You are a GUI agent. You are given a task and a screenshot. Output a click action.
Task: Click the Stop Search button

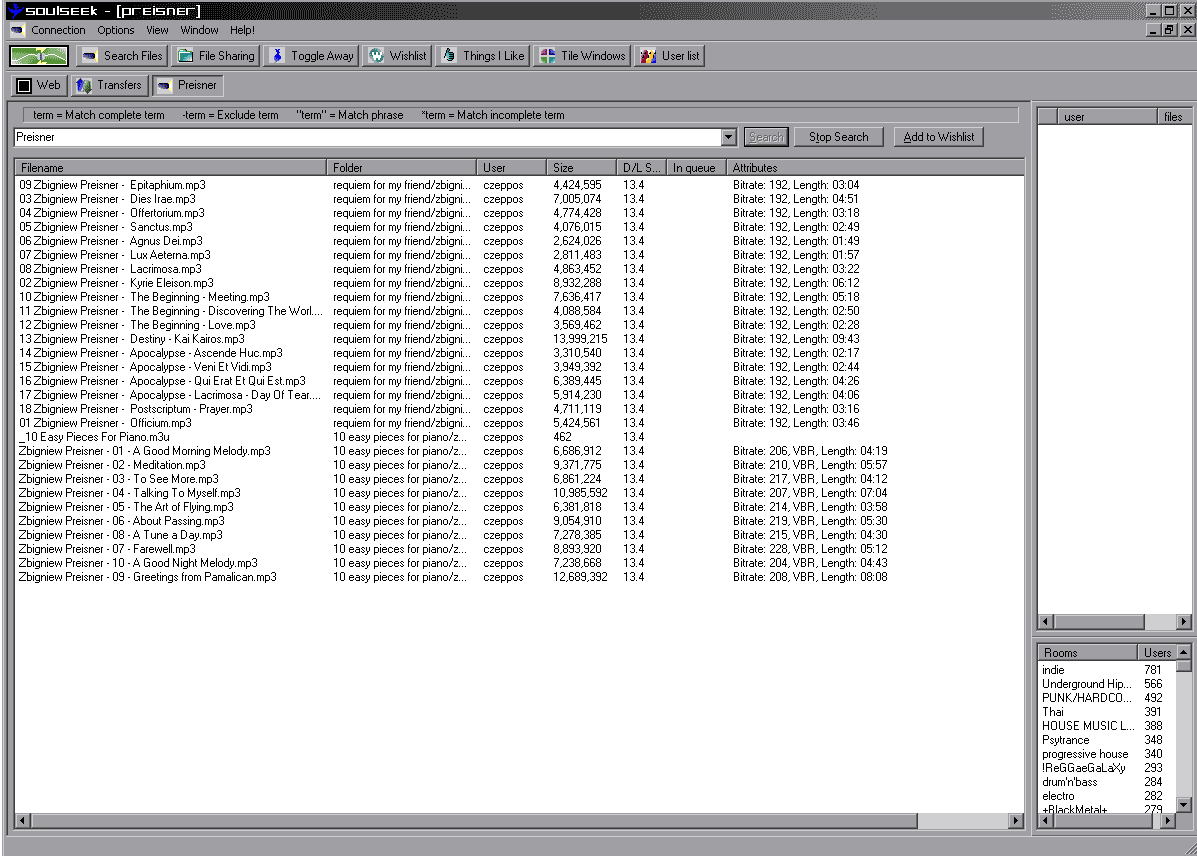click(838, 137)
